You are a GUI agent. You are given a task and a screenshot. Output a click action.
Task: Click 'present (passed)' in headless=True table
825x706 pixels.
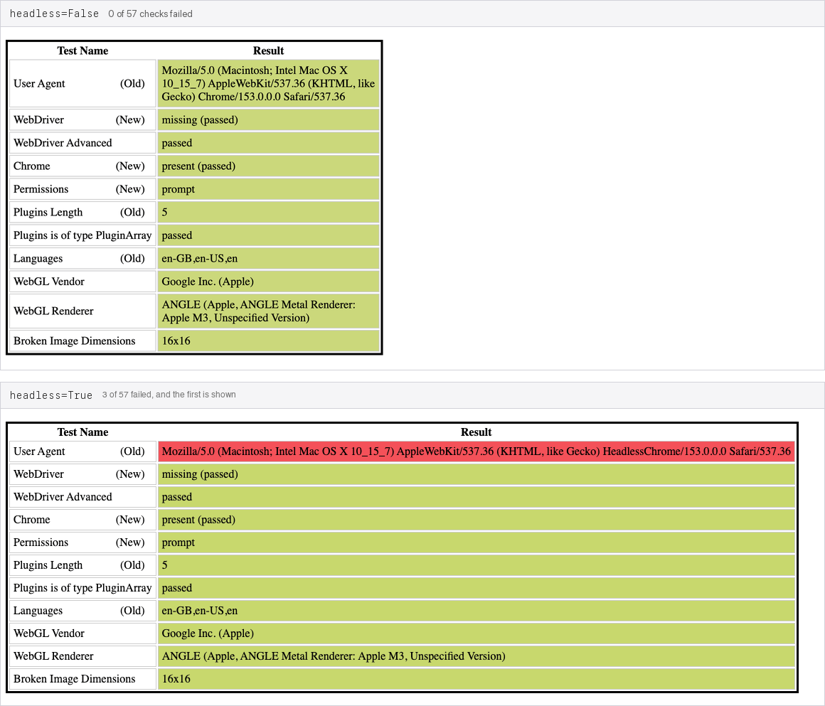click(x=476, y=520)
